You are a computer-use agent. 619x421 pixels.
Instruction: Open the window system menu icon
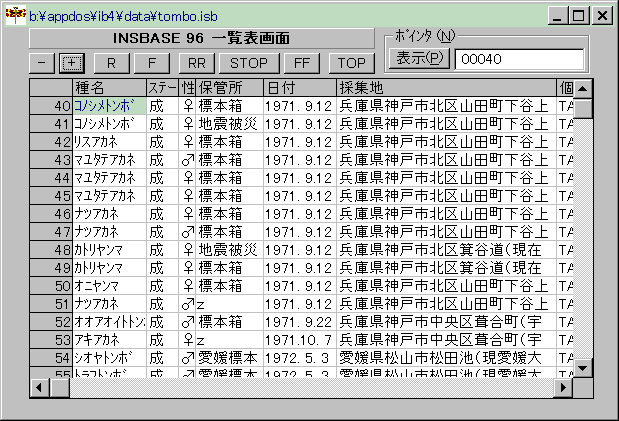[x=15, y=15]
